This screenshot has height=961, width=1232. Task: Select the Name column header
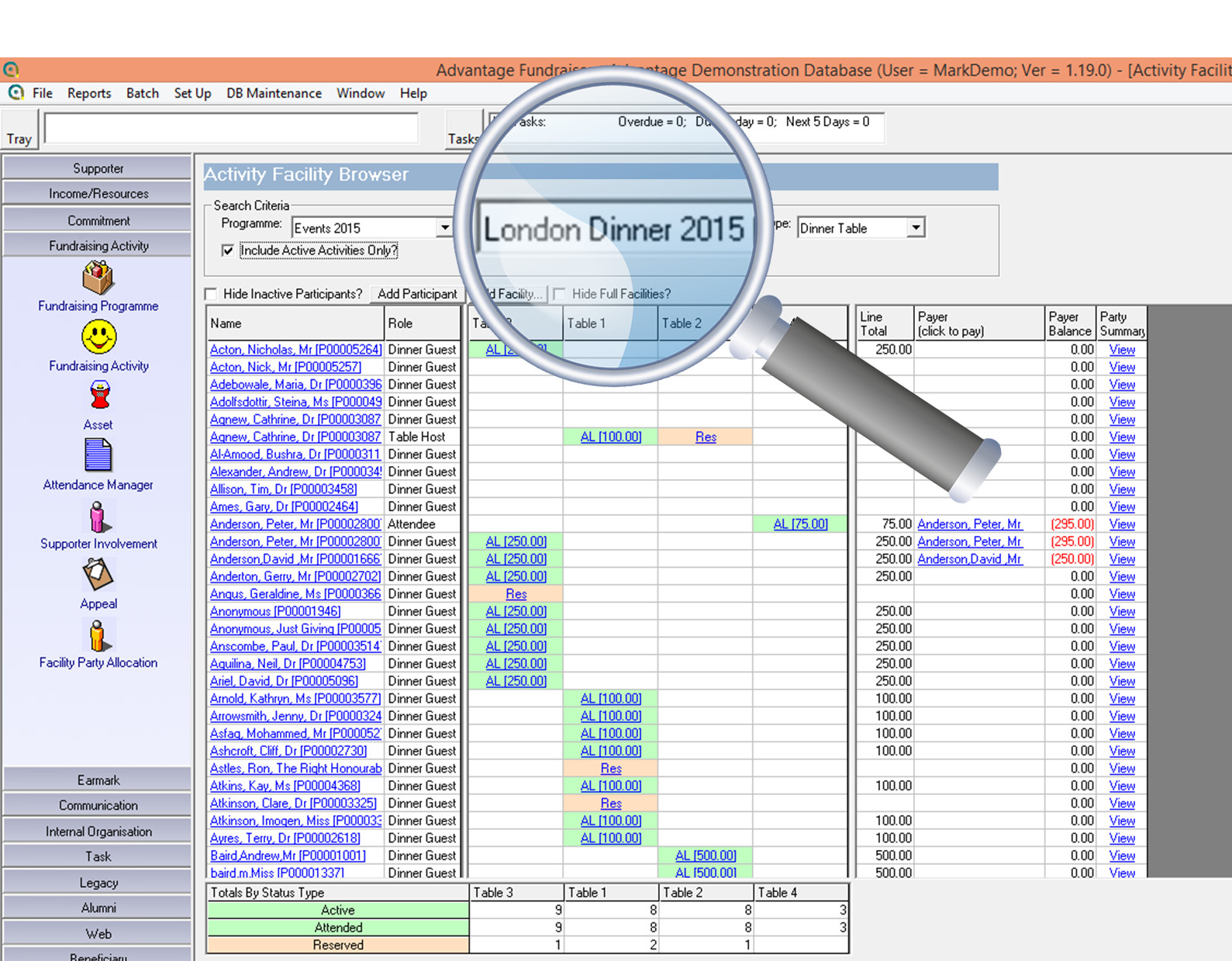coord(295,323)
